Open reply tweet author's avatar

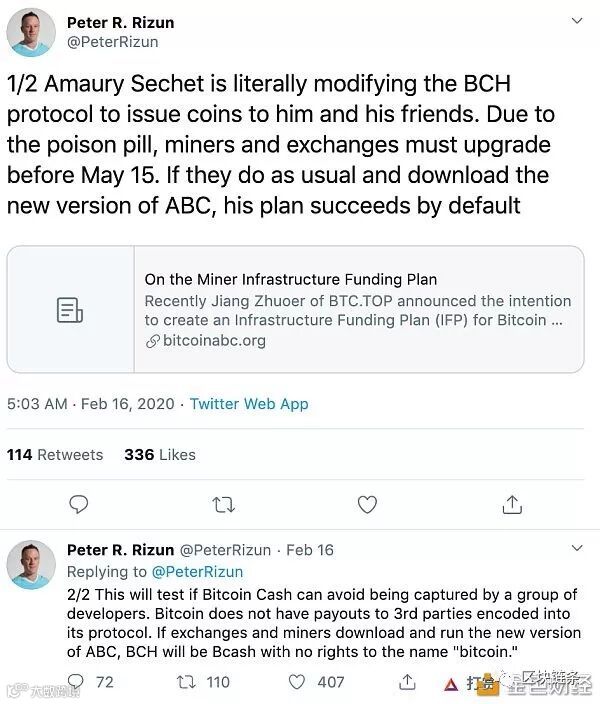31,565
